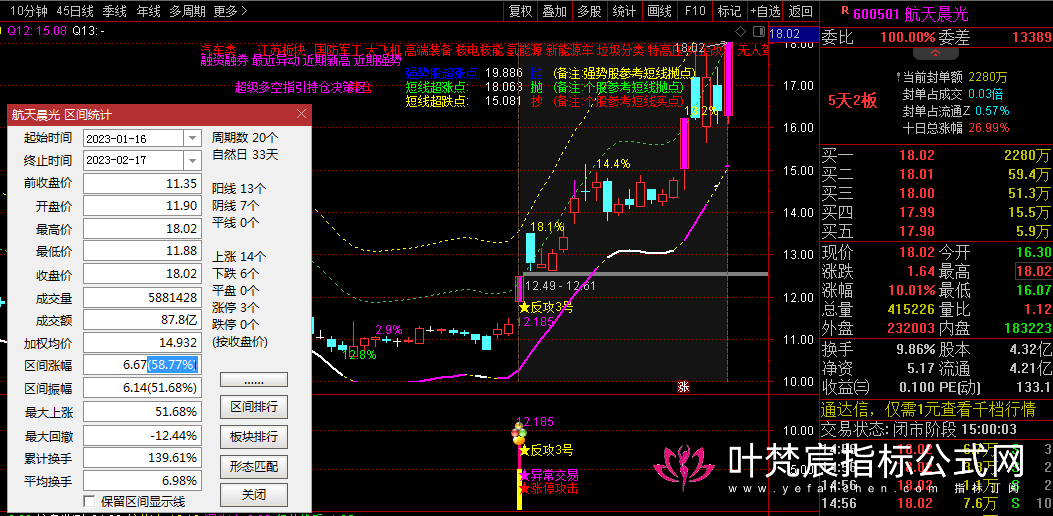
Task: Click the 最大回撤 value field
Action: [x=142, y=435]
